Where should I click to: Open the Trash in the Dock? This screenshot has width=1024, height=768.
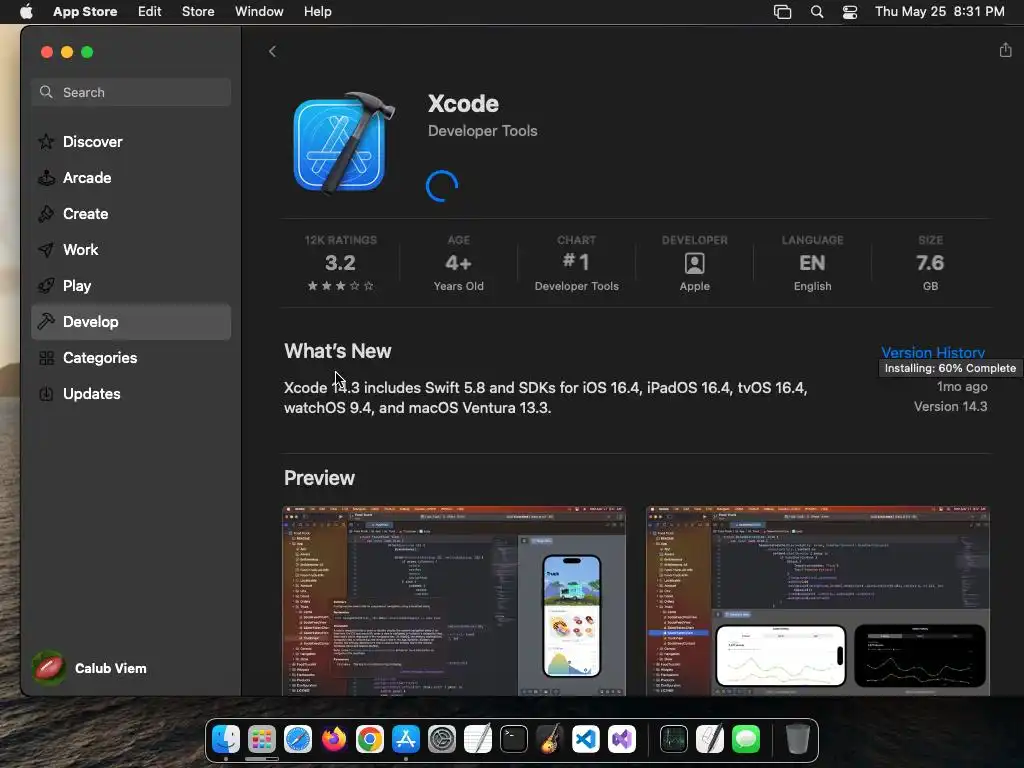pyautogui.click(x=797, y=739)
